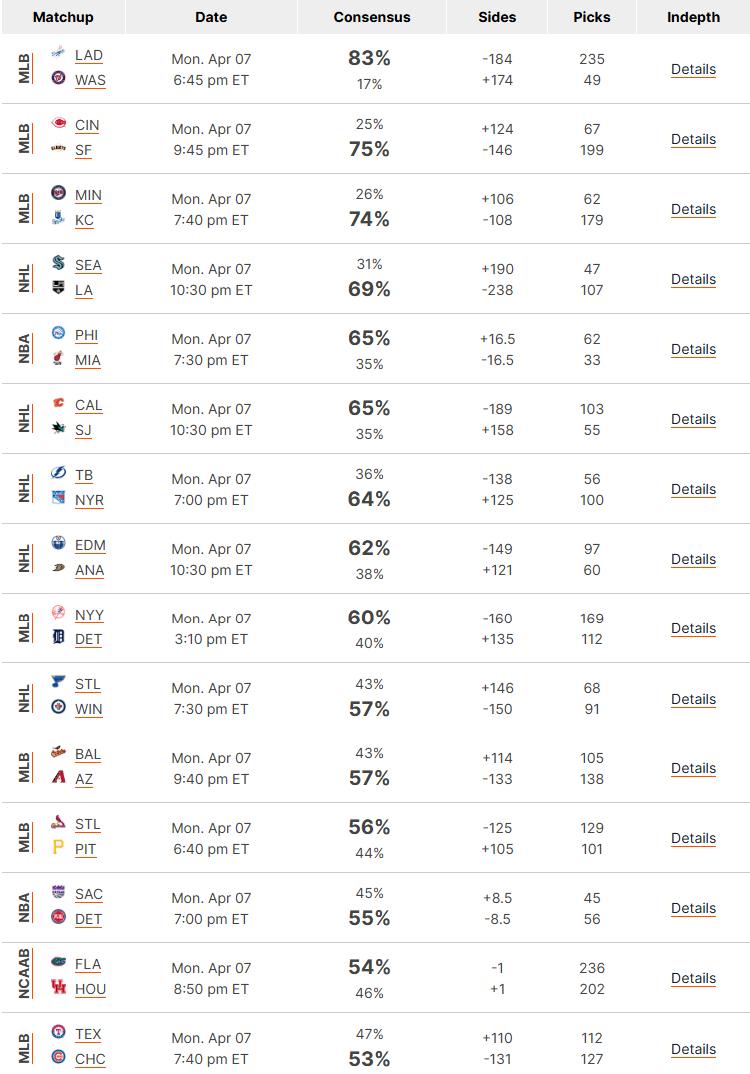Click the Matchup column header
Viewport: 750px width, 1074px height.
[x=63, y=17]
